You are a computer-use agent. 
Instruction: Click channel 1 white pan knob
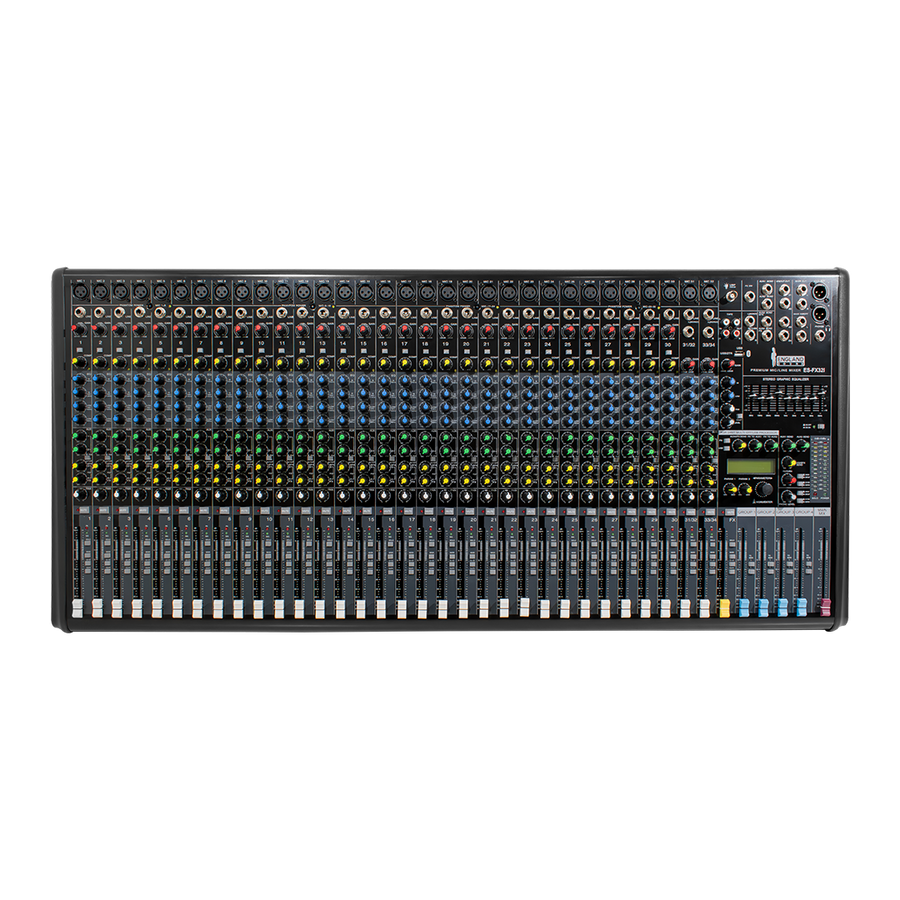(79, 494)
